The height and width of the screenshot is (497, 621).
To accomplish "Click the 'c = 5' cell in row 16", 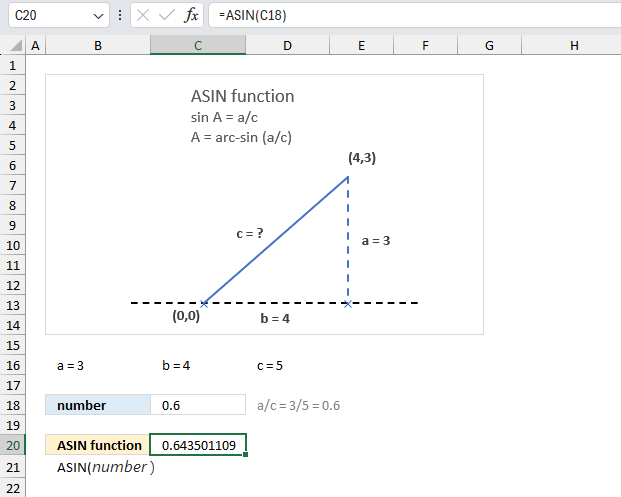I will (x=270, y=366).
